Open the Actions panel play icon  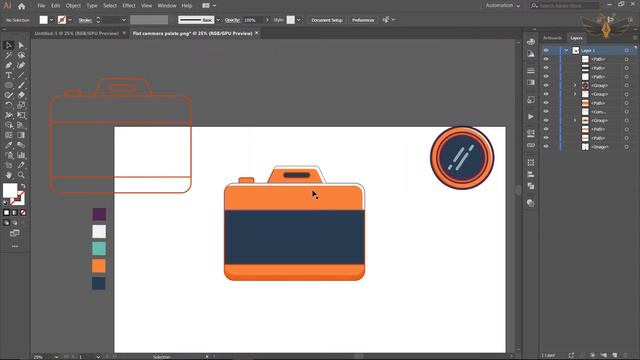(x=531, y=117)
